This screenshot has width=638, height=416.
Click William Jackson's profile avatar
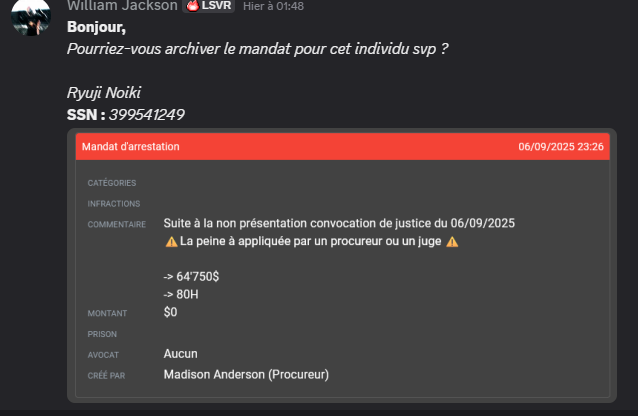(x=30, y=14)
